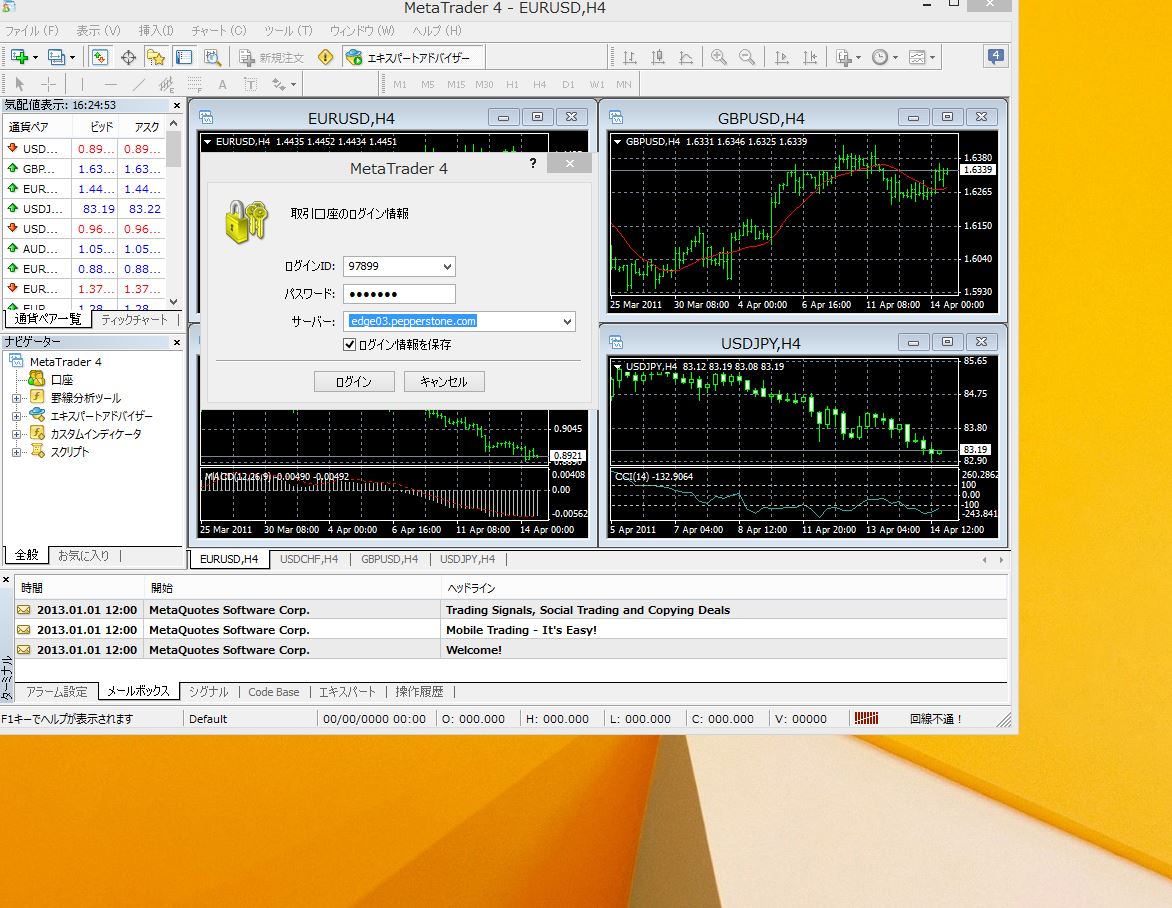Toggle ログイン情報を保存 checkbox
Viewport: 1172px width, 908px height.
(x=349, y=345)
